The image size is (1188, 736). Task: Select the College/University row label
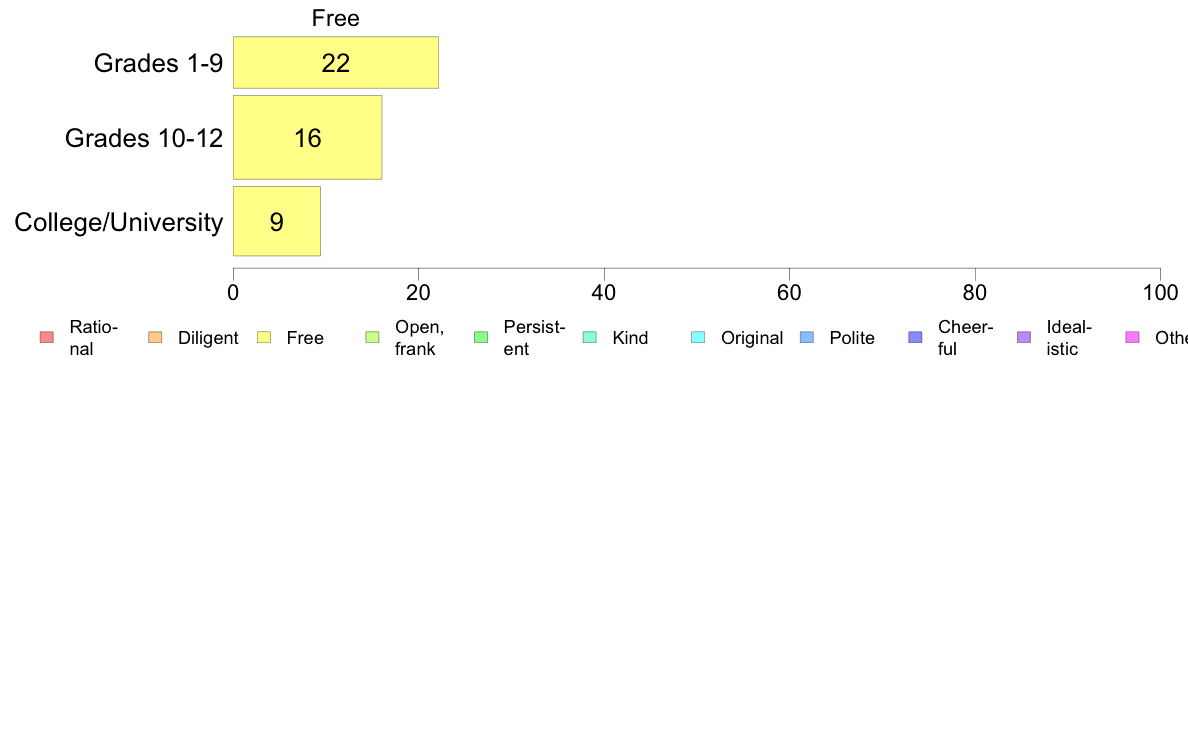119,222
